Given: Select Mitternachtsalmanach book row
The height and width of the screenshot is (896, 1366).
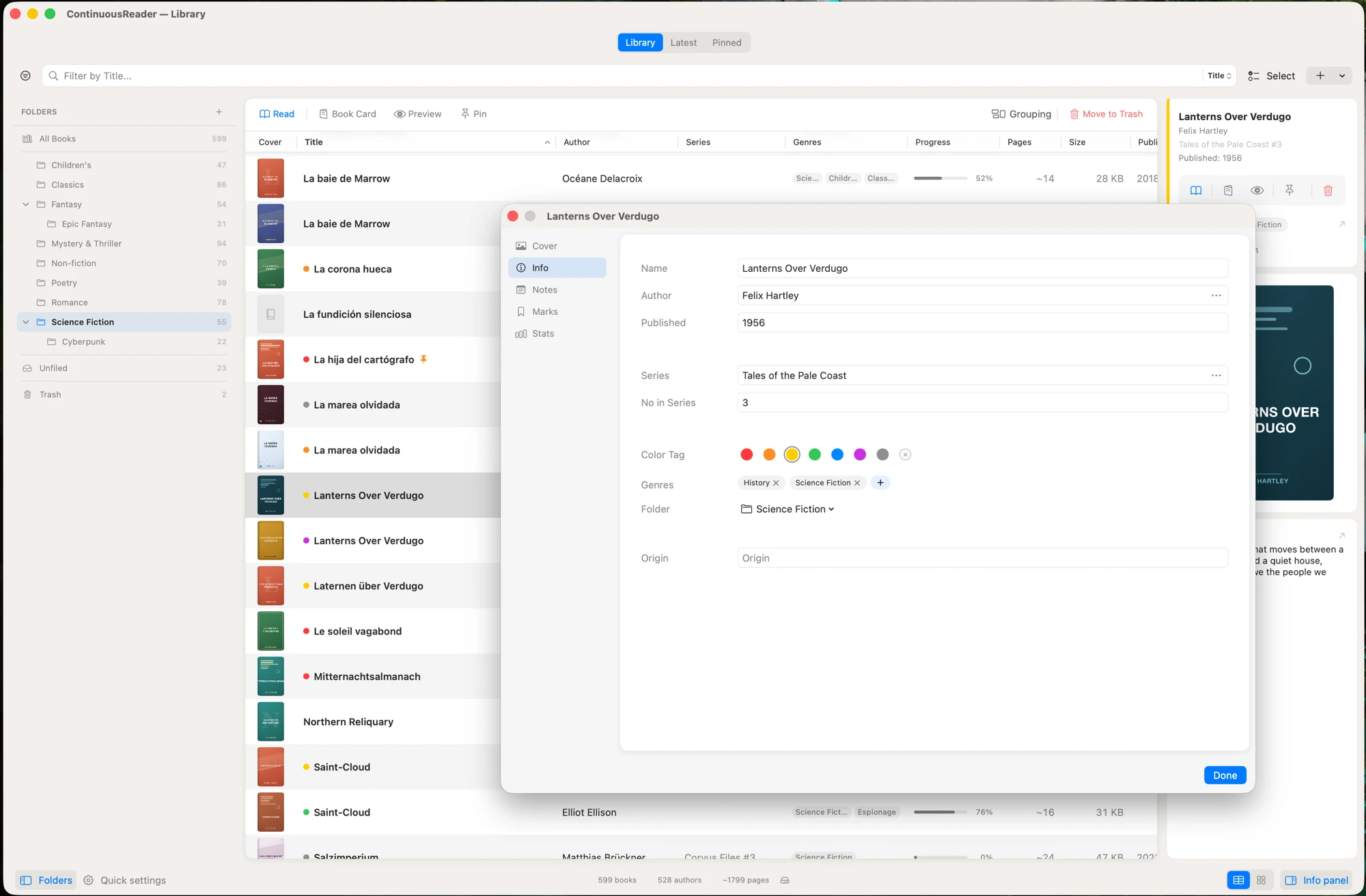Looking at the screenshot, I should point(373,677).
